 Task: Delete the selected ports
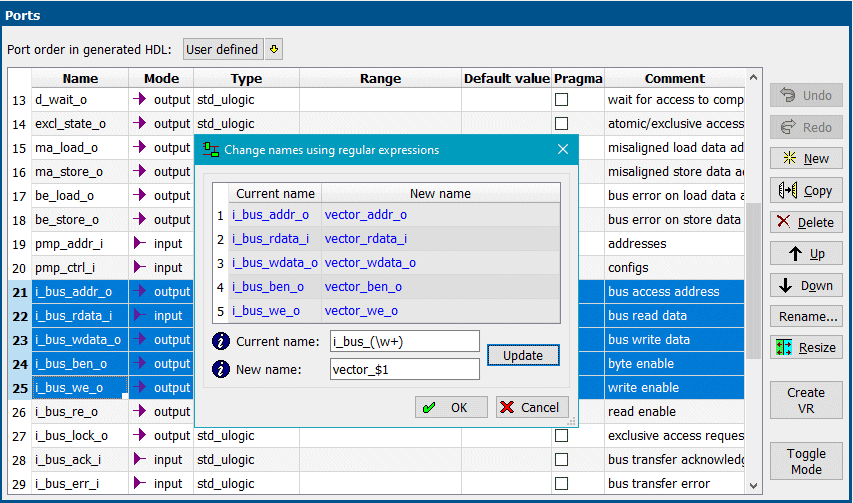pyautogui.click(x=806, y=222)
